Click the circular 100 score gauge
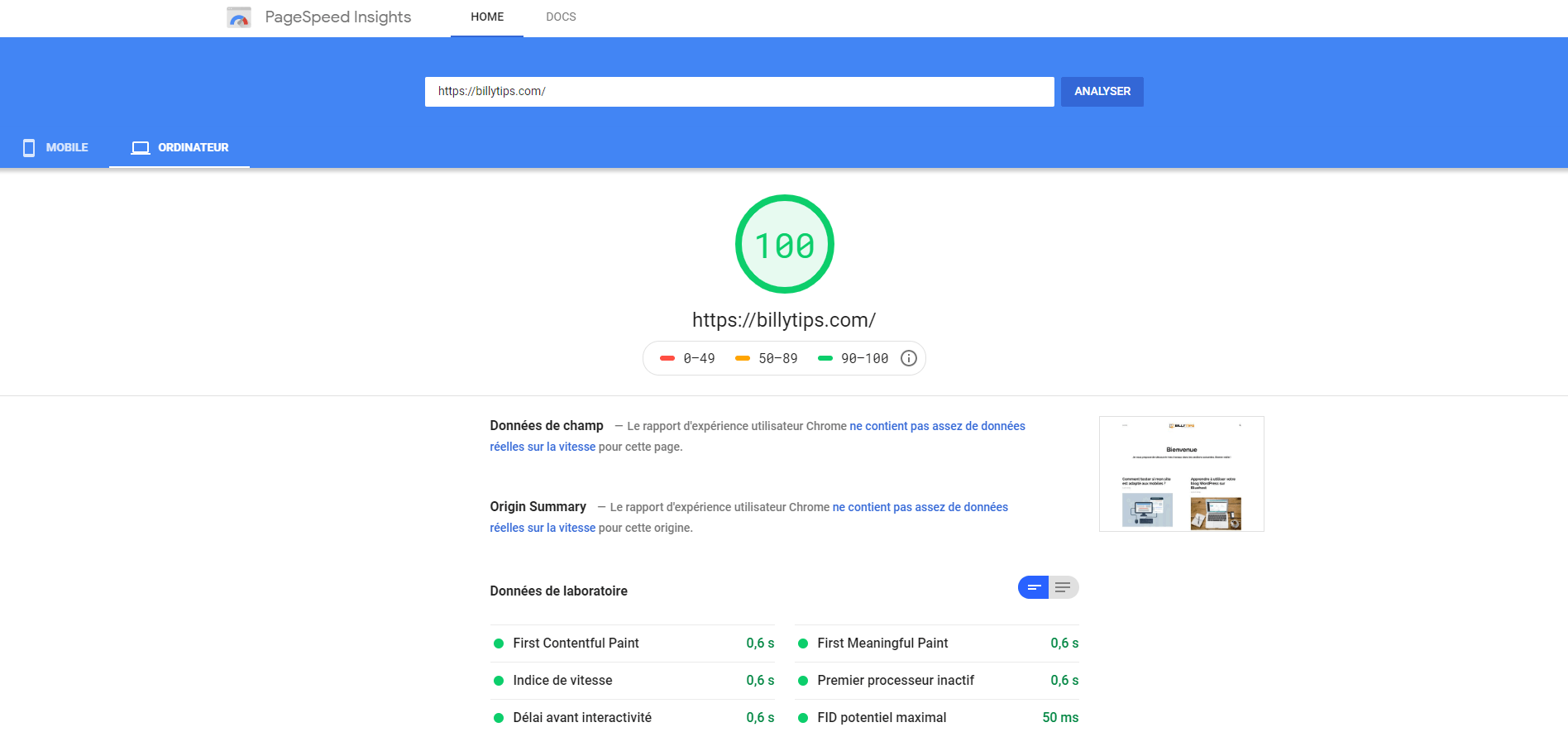This screenshot has width=1568, height=732. click(784, 244)
